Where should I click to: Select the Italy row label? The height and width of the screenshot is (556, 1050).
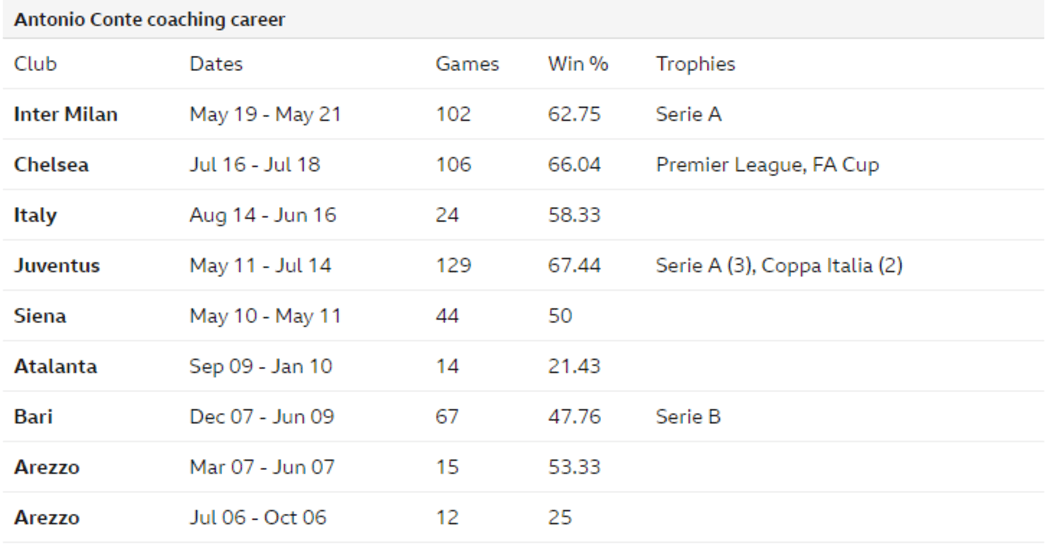point(35,216)
